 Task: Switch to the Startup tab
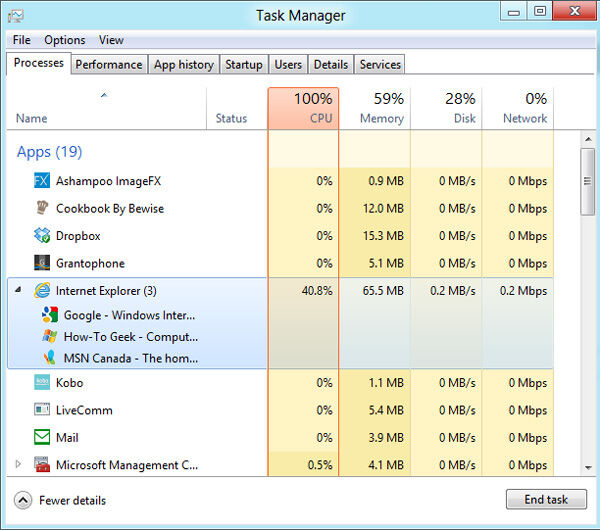tap(244, 64)
